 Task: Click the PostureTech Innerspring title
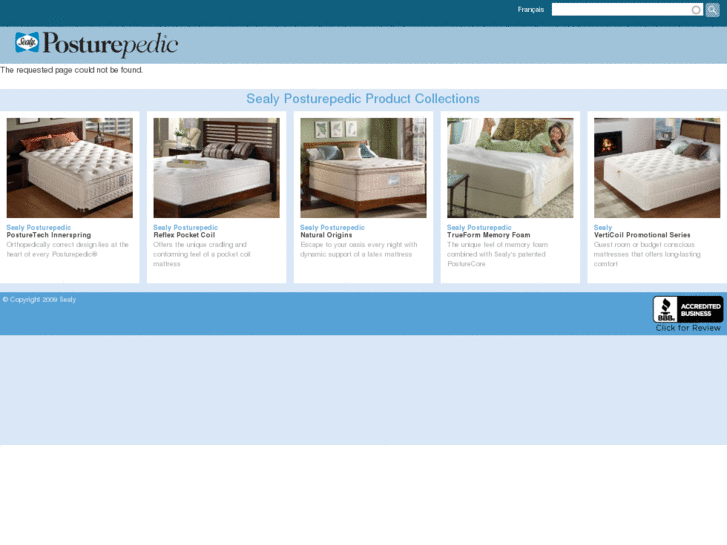(49, 235)
